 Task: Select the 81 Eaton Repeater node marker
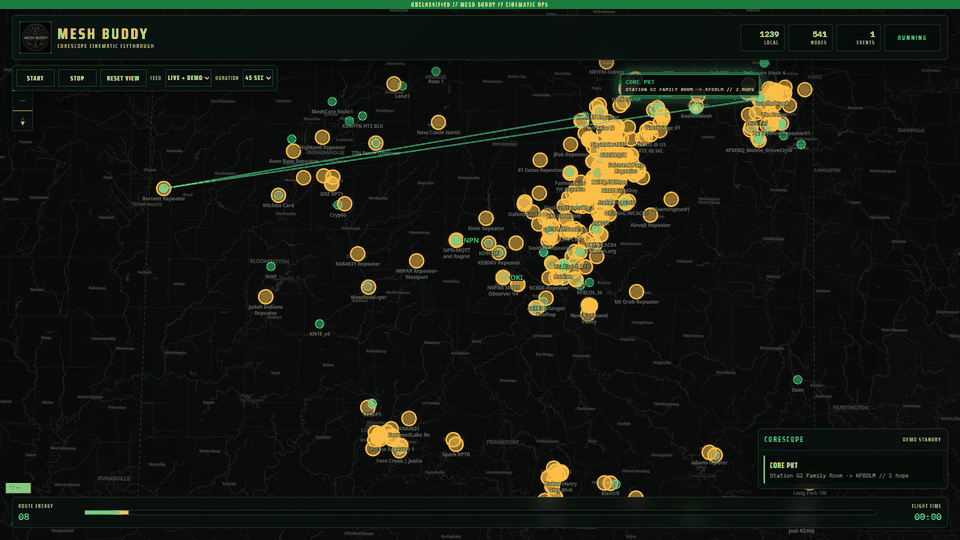tap(540, 160)
